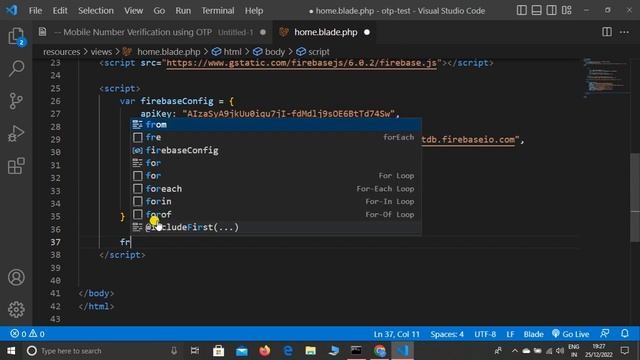This screenshot has width=640, height=360.
Task: Open the Go menu
Action: [159, 11]
